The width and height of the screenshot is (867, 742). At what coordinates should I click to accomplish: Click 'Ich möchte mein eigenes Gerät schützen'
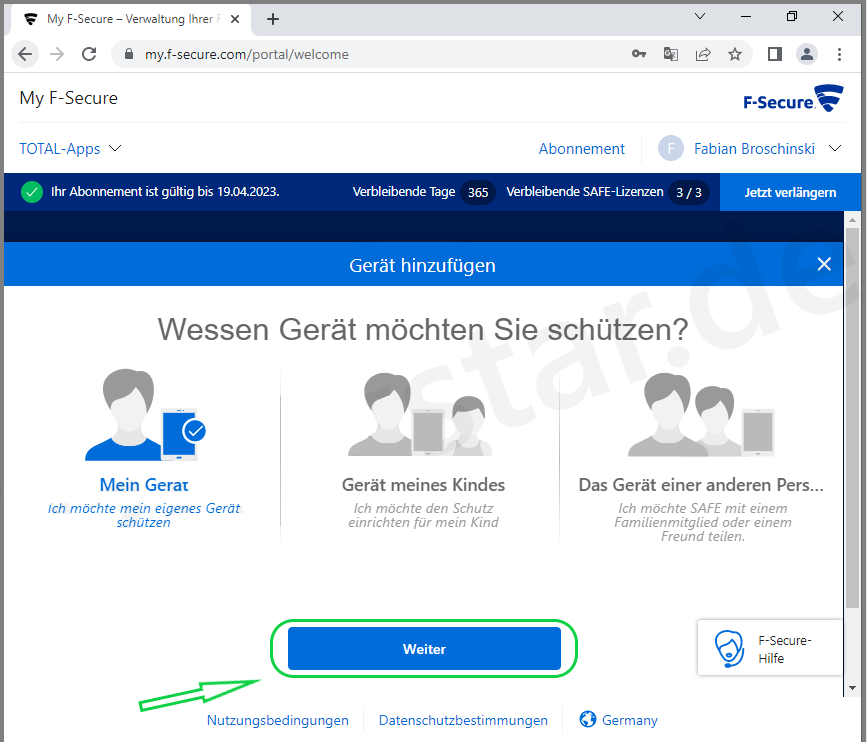(x=144, y=515)
